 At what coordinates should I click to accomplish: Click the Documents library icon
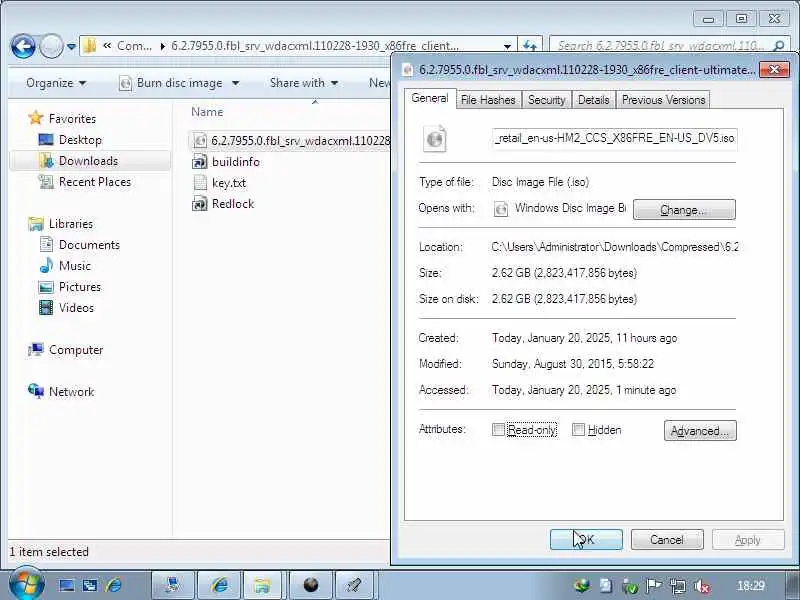point(46,244)
